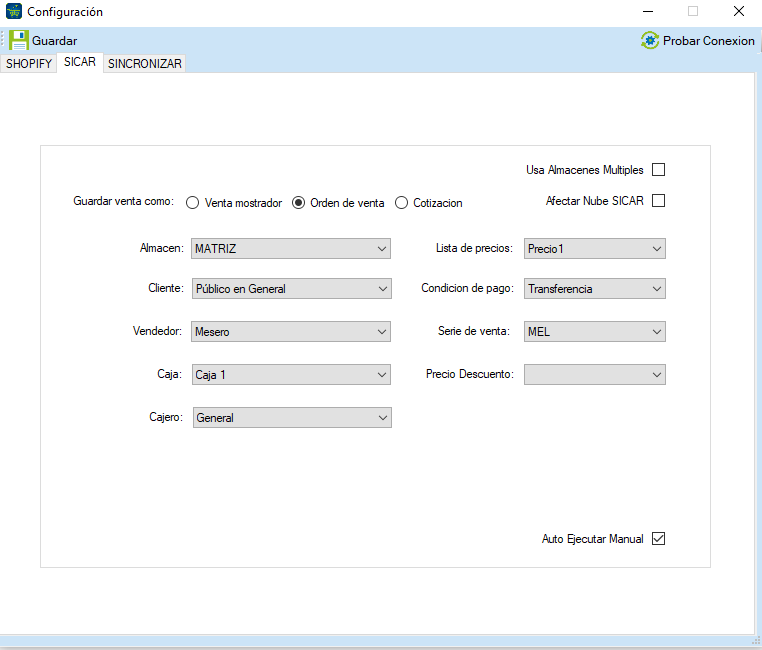Viewport: 762px width, 650px height.
Task: Open the empty Precio Descuento dropdown
Action: click(595, 375)
